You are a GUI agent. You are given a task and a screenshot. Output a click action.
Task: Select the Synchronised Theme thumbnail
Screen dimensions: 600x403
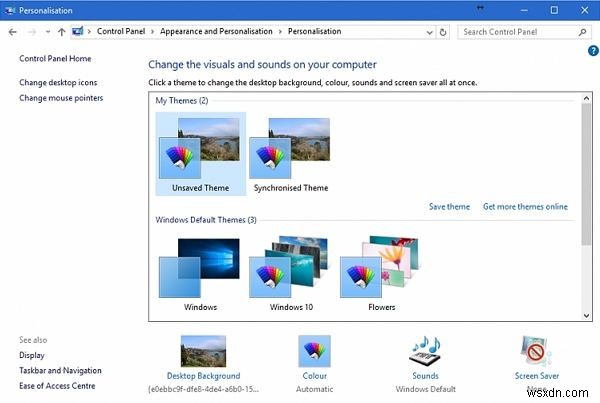tap(291, 154)
